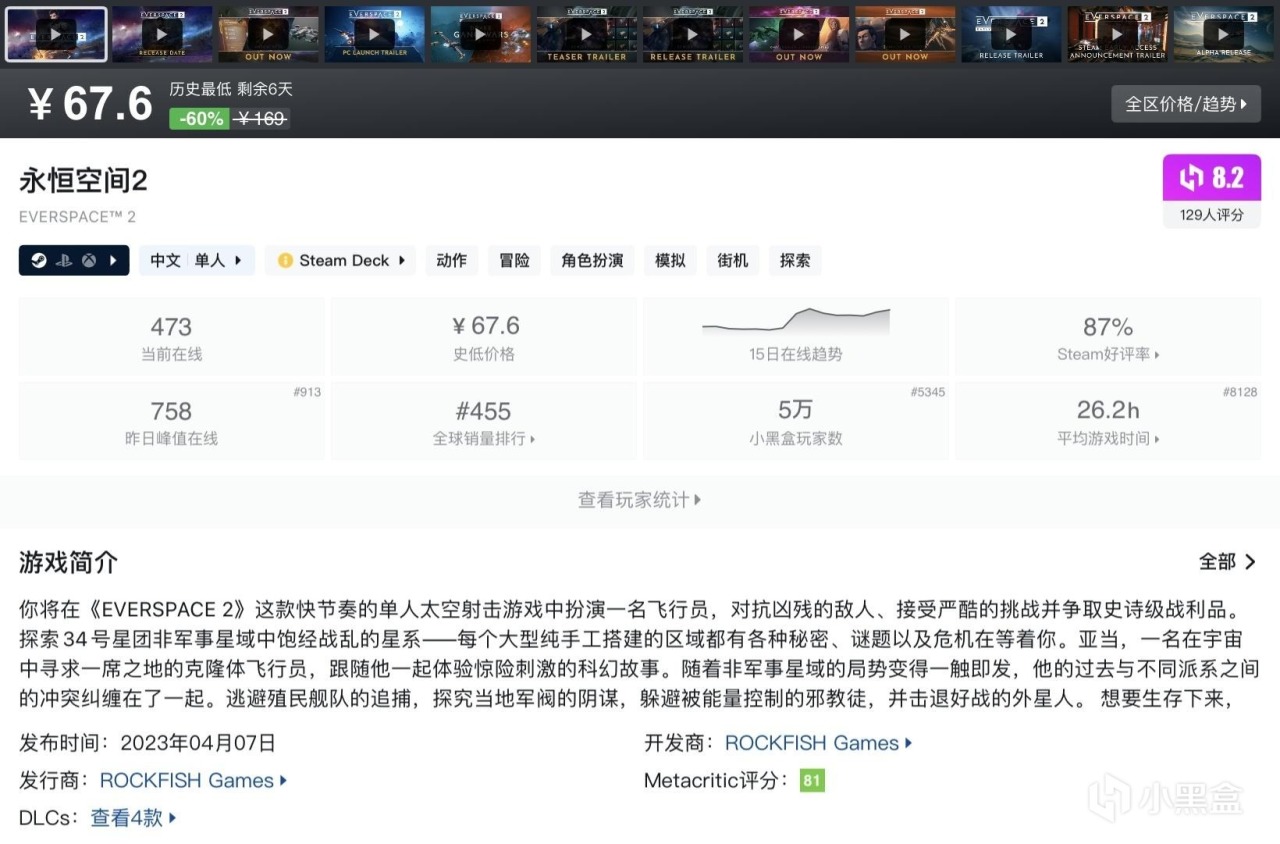Click the struck-through ¥169 original price
The width and height of the screenshot is (1280, 844).
tap(261, 119)
